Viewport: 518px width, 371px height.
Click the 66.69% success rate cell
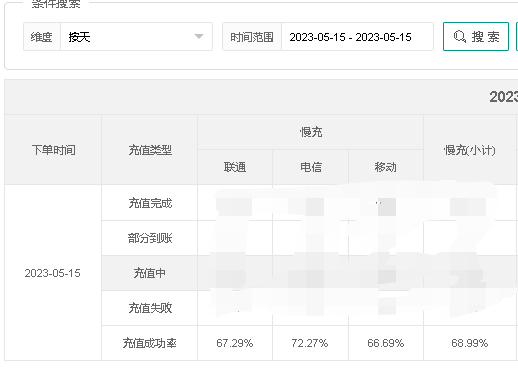[x=386, y=343]
